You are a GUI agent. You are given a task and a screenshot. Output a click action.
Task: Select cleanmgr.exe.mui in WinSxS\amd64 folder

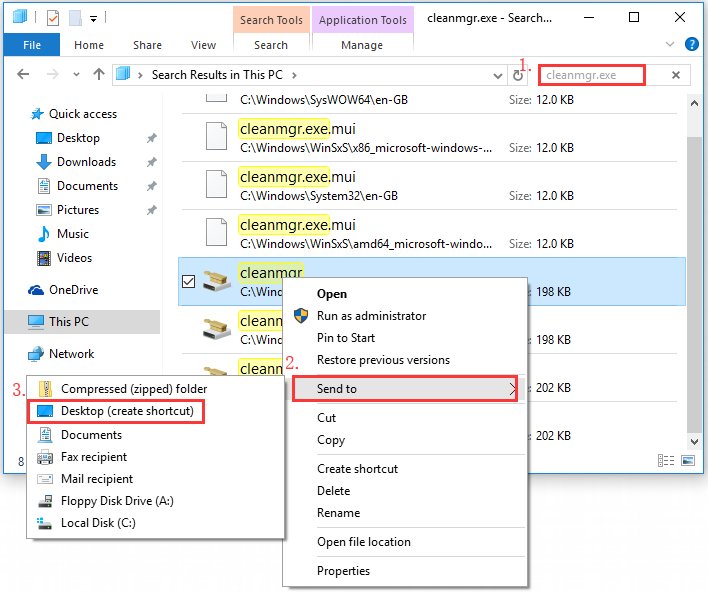(x=429, y=233)
